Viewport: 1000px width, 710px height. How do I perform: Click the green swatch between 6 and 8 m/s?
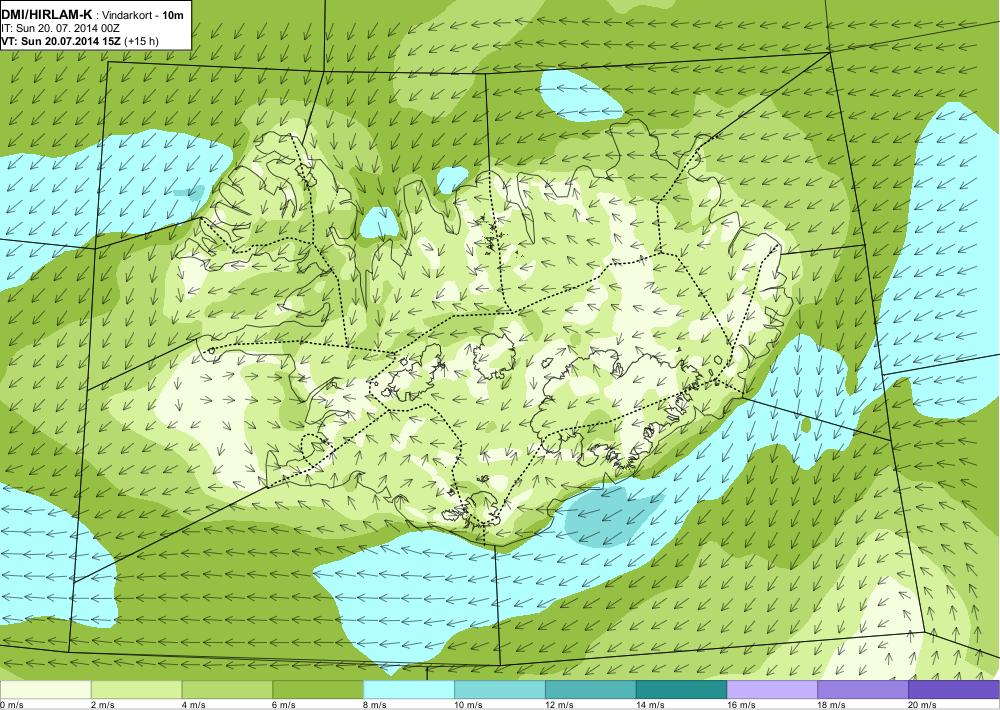click(318, 690)
